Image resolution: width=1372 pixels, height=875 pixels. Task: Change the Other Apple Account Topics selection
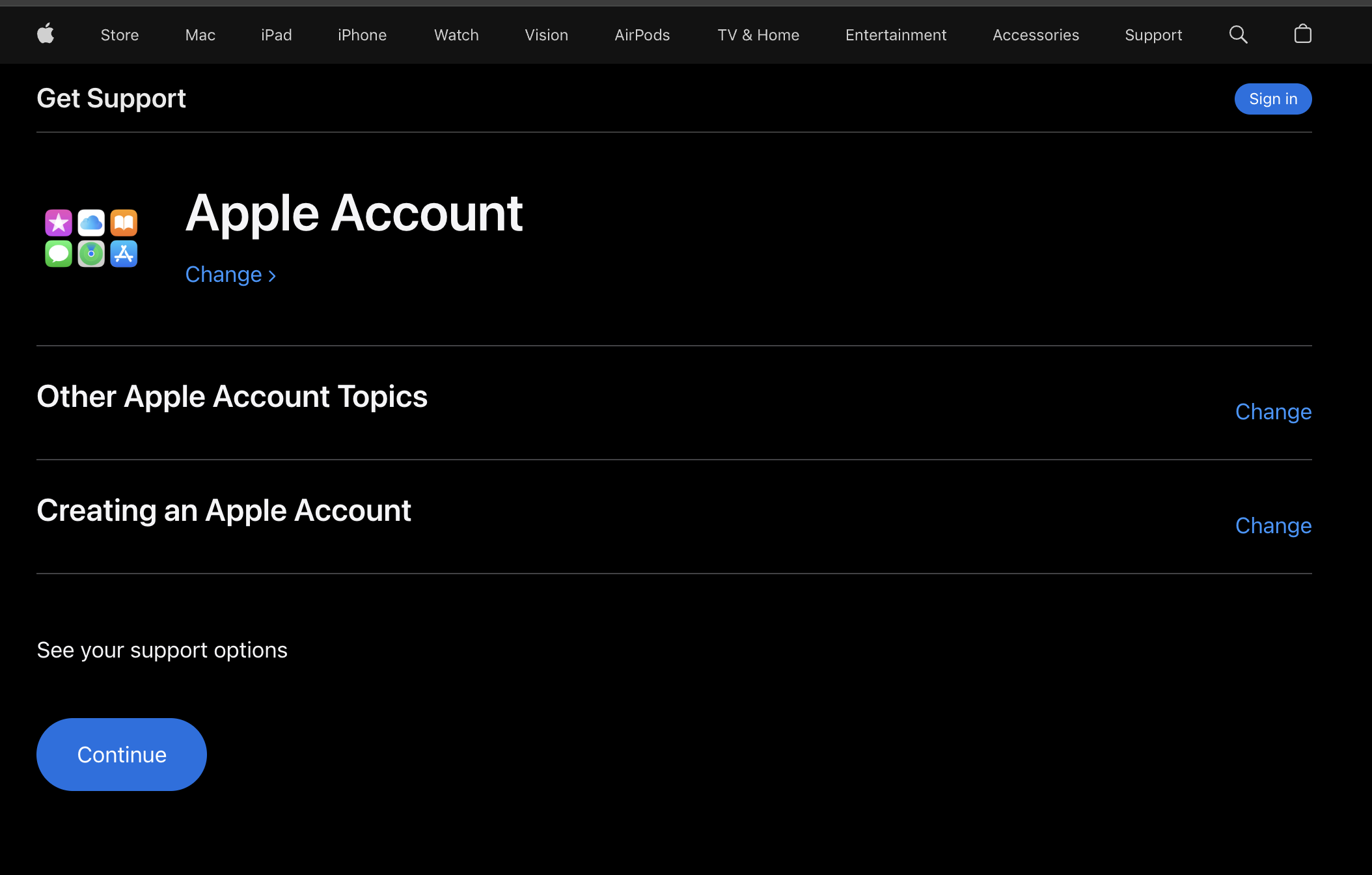point(1274,411)
